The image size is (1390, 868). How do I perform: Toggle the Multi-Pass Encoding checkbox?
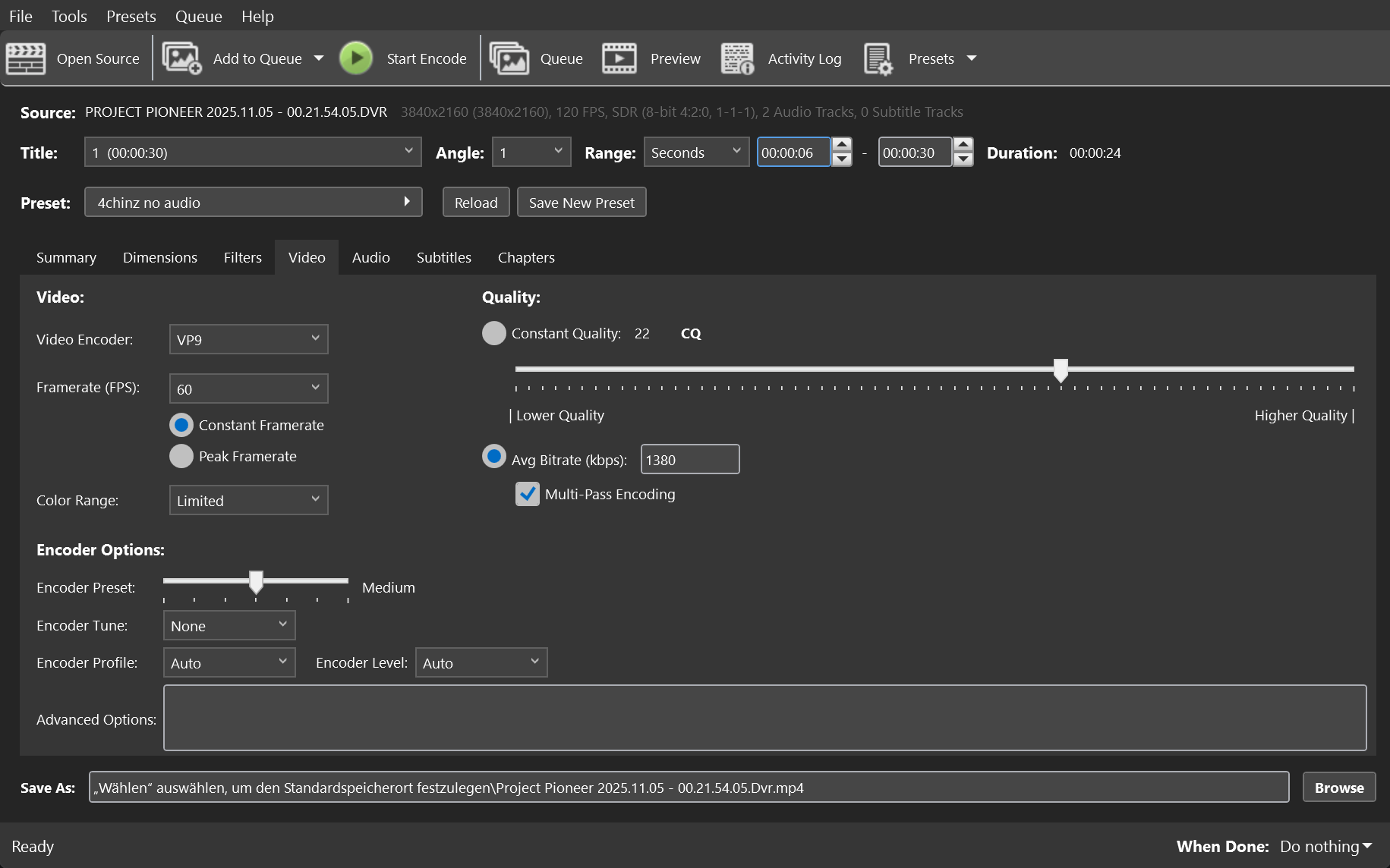pyautogui.click(x=528, y=494)
